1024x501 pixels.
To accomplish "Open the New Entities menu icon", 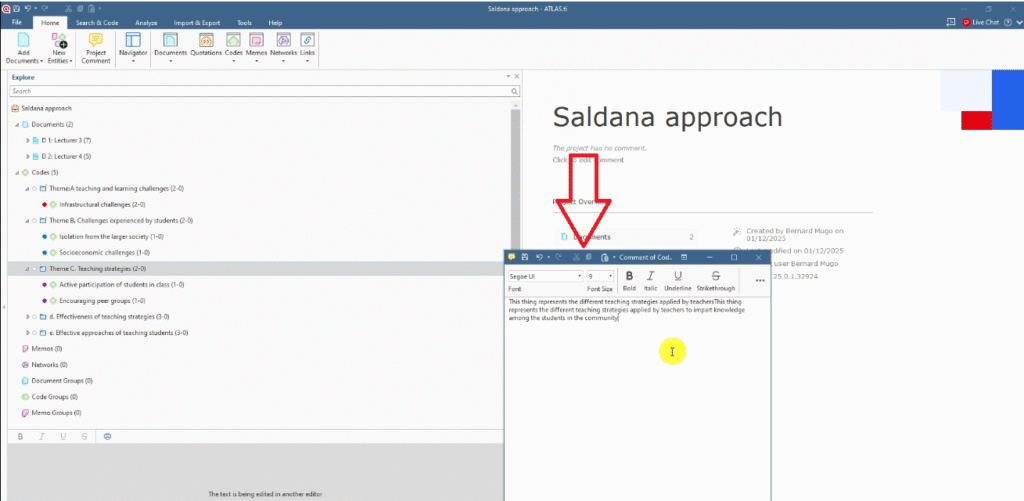I will pyautogui.click(x=59, y=40).
